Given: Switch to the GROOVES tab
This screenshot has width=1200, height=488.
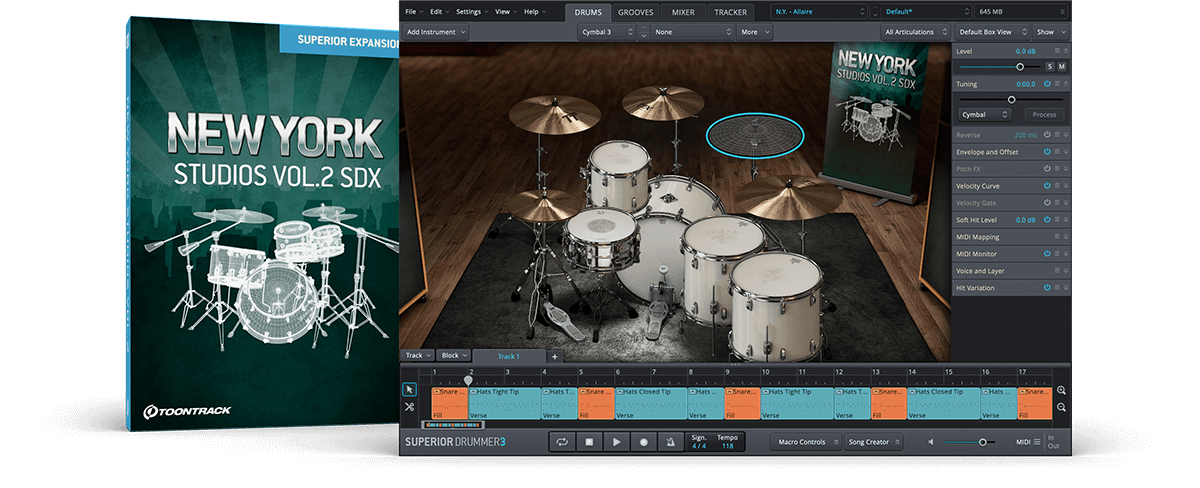Looking at the screenshot, I should tap(636, 12).
